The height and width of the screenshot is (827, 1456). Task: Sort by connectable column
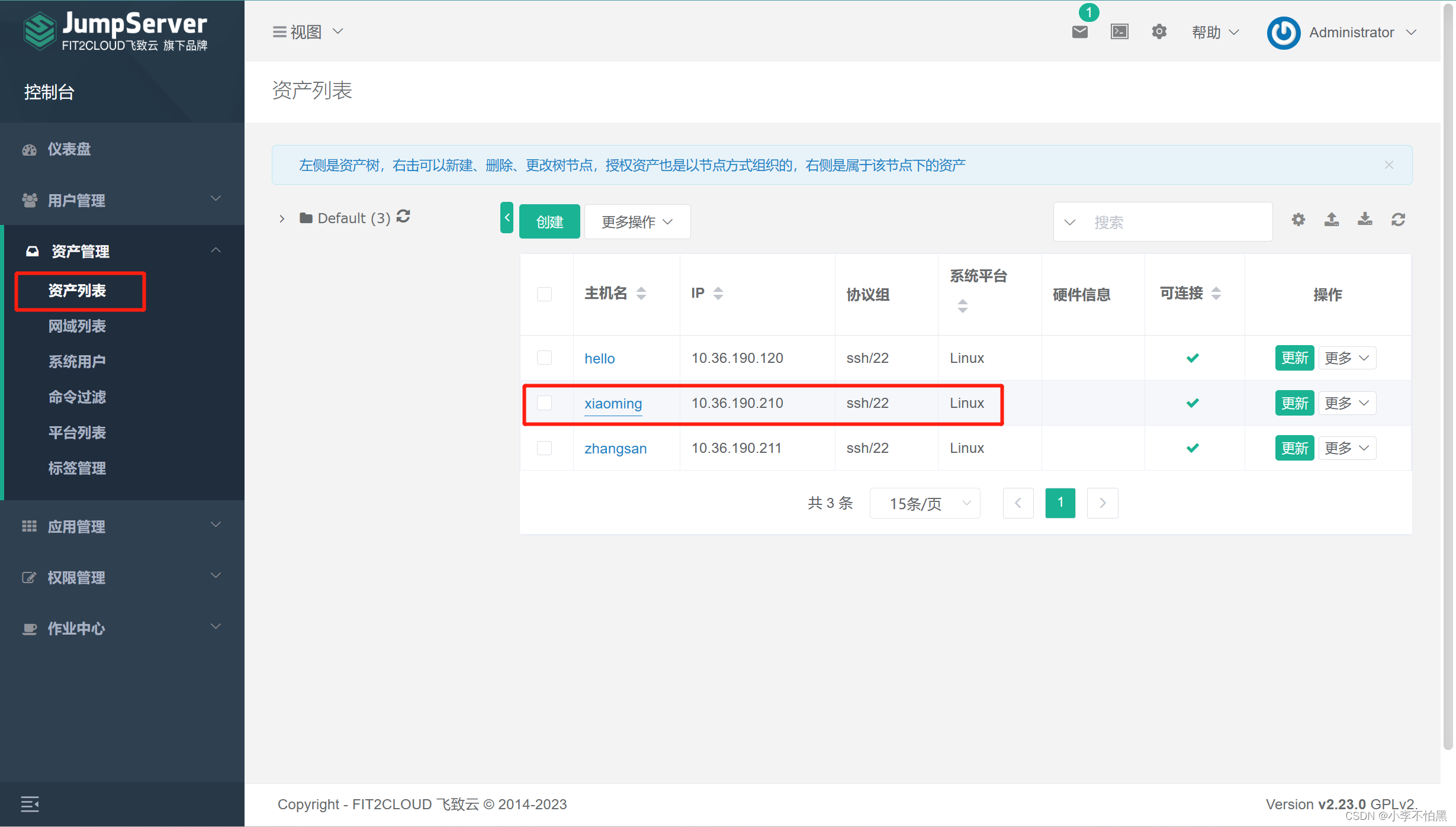pyautogui.click(x=1216, y=293)
